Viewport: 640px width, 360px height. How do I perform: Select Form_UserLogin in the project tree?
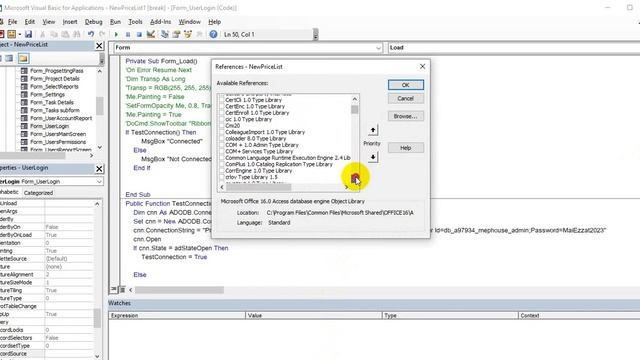tap(49, 126)
